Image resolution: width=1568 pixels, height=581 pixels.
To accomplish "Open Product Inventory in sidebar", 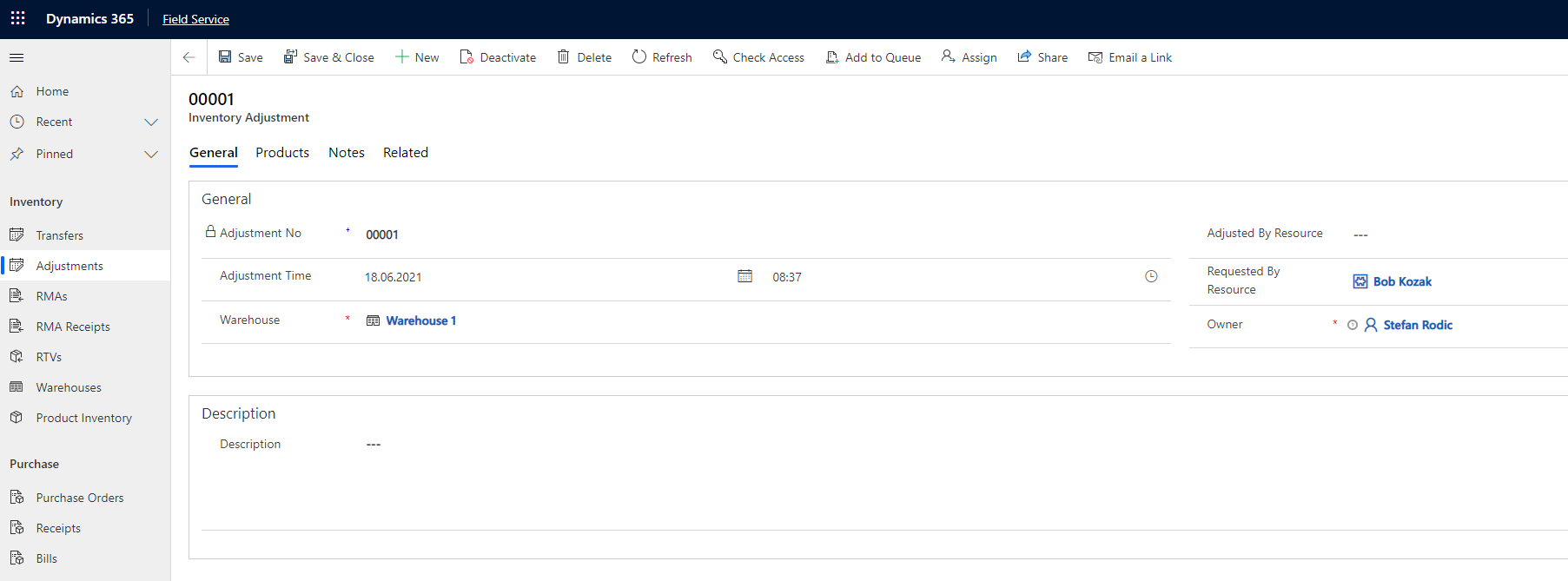I will 85,418.
